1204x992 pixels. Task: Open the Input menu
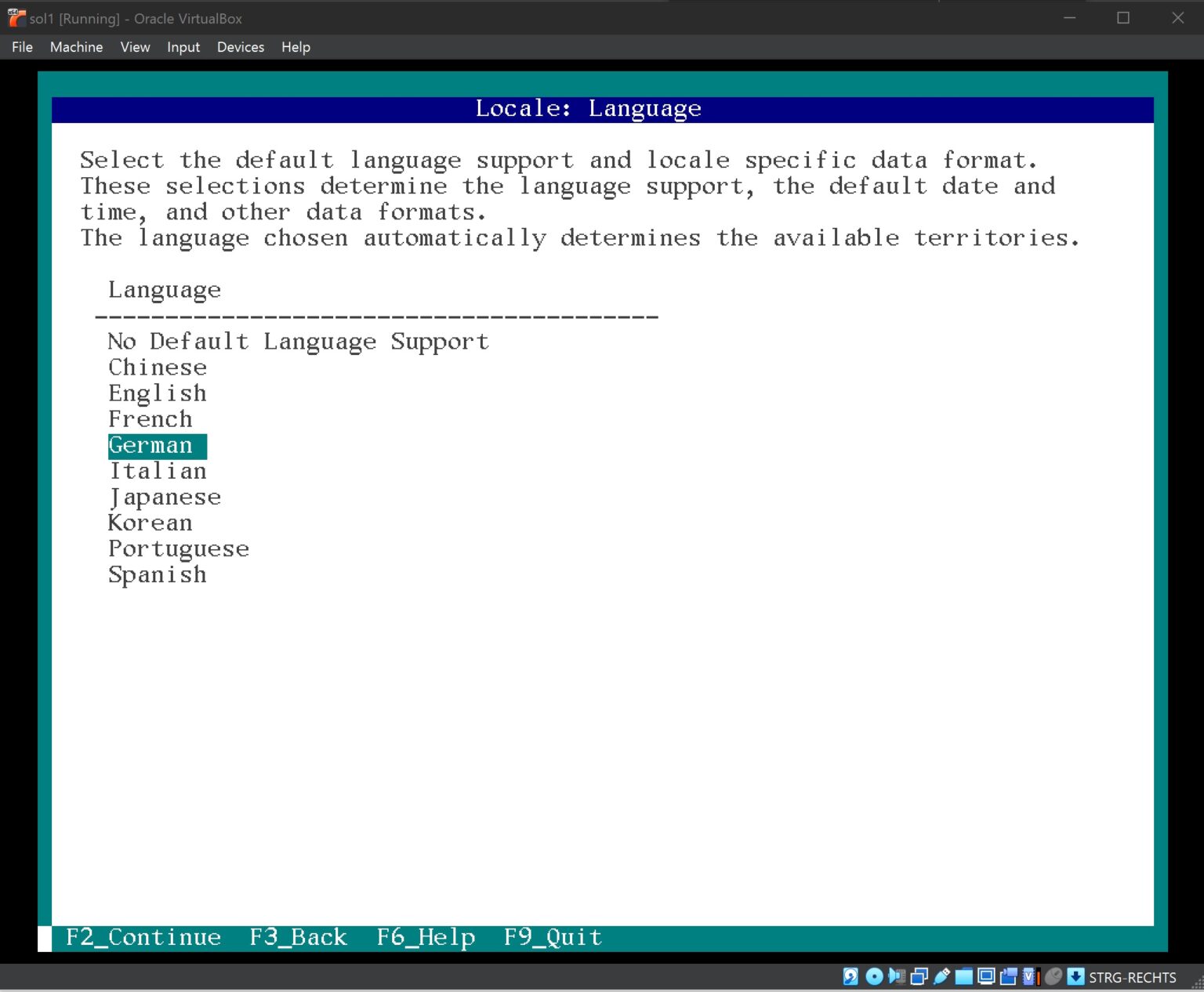[x=183, y=47]
